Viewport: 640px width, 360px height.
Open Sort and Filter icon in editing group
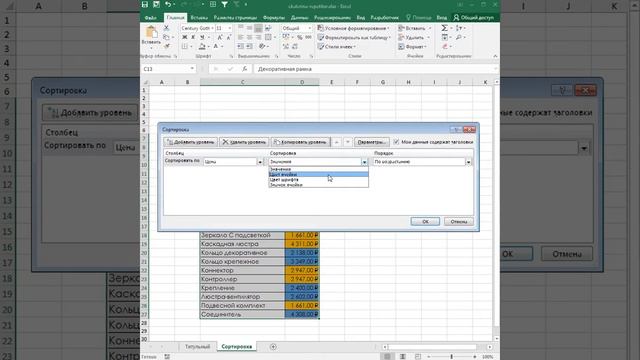click(459, 28)
